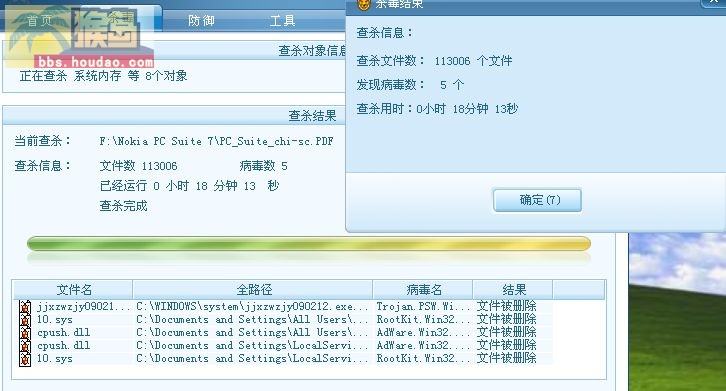Open the 防御 tab

click(201, 20)
